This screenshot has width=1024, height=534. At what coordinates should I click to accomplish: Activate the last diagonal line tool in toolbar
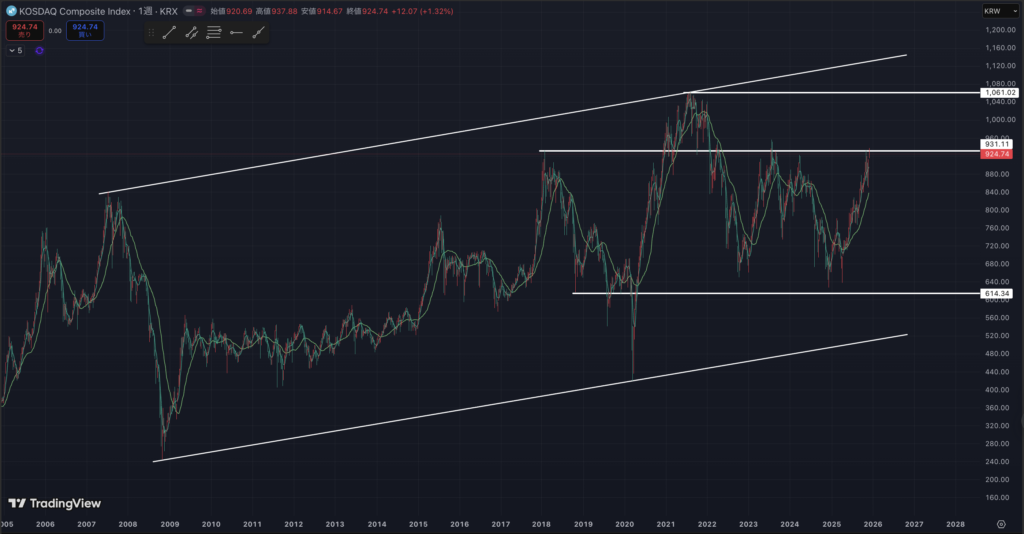[258, 32]
